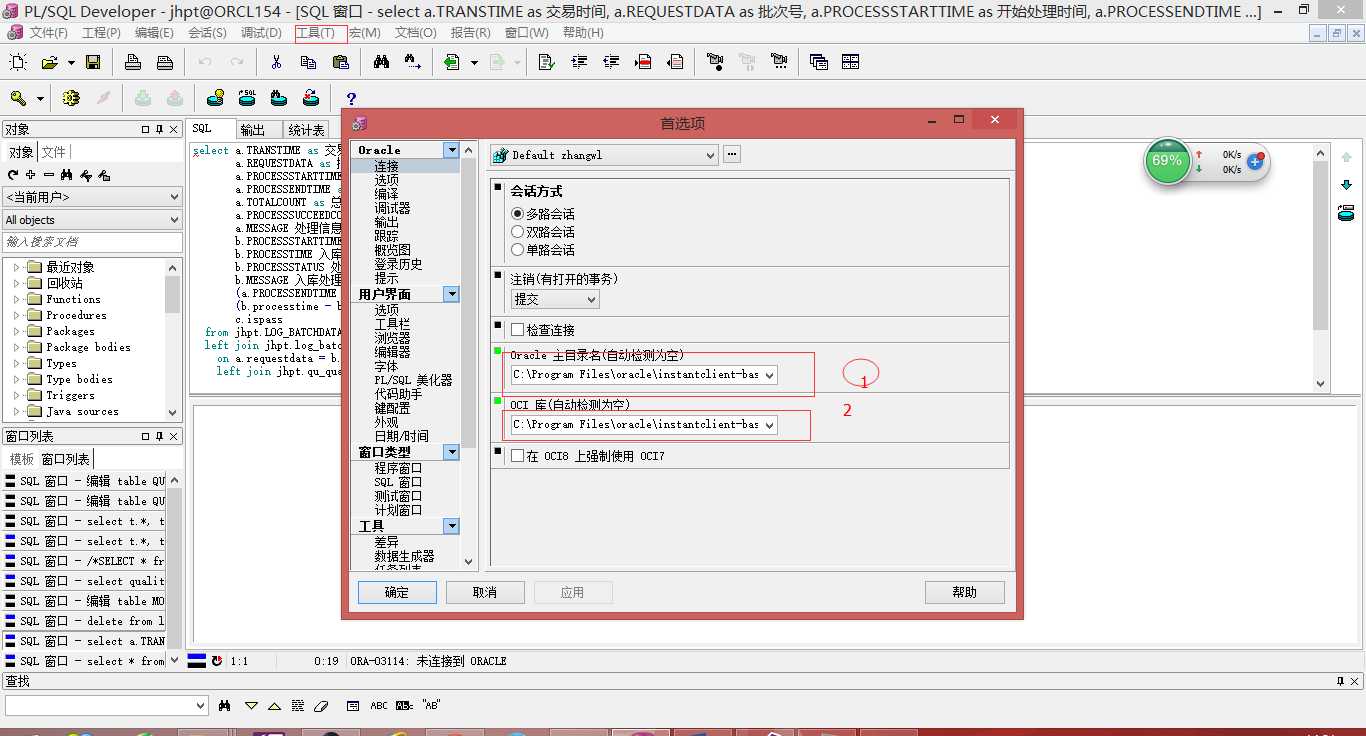Select 字体 in the preferences list
This screenshot has width=1366, height=736.
tap(386, 366)
